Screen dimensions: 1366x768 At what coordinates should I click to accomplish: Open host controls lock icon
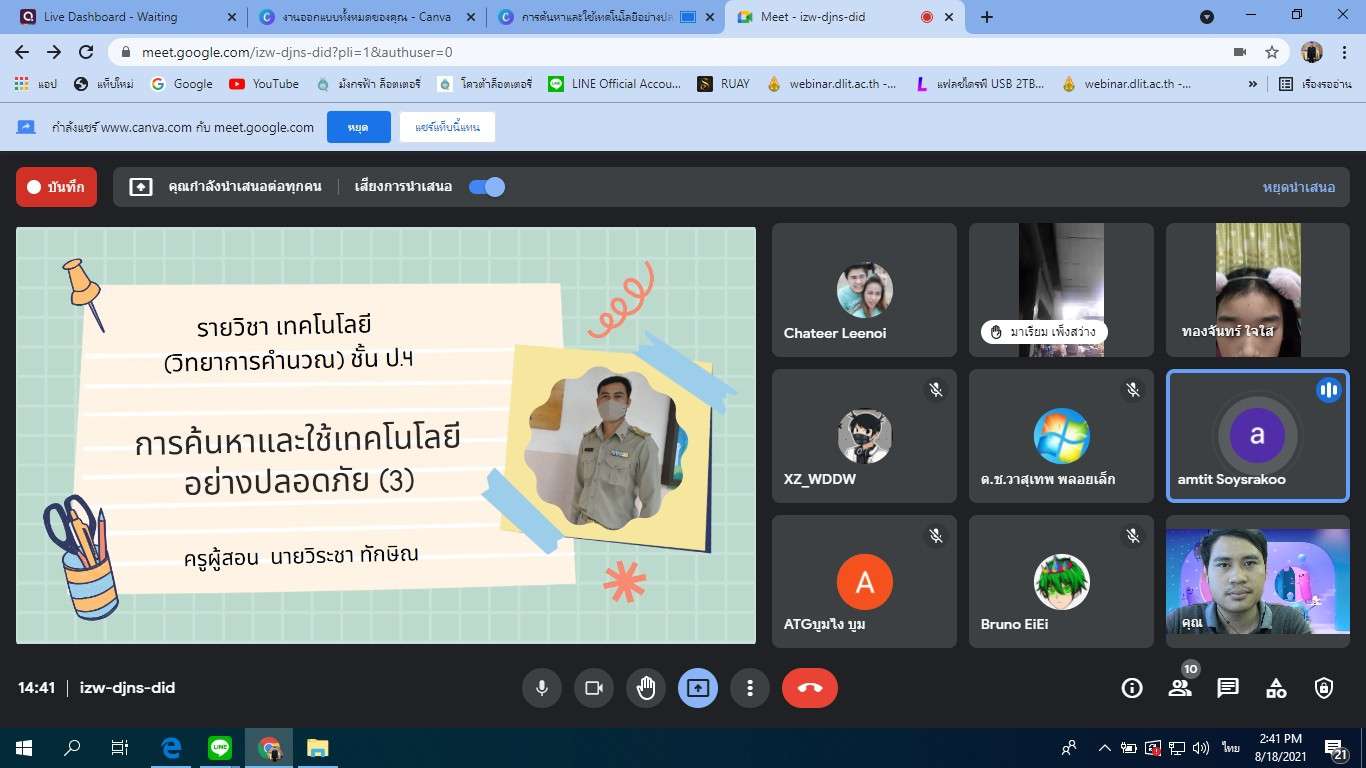click(x=1324, y=688)
